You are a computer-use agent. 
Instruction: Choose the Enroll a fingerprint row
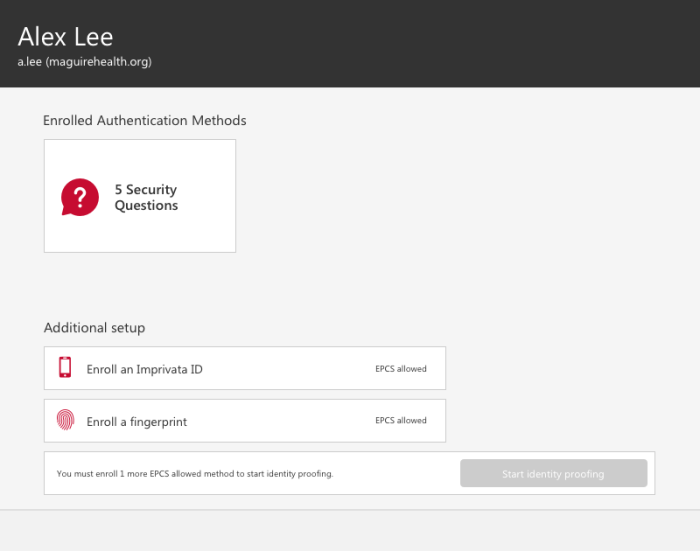click(244, 421)
